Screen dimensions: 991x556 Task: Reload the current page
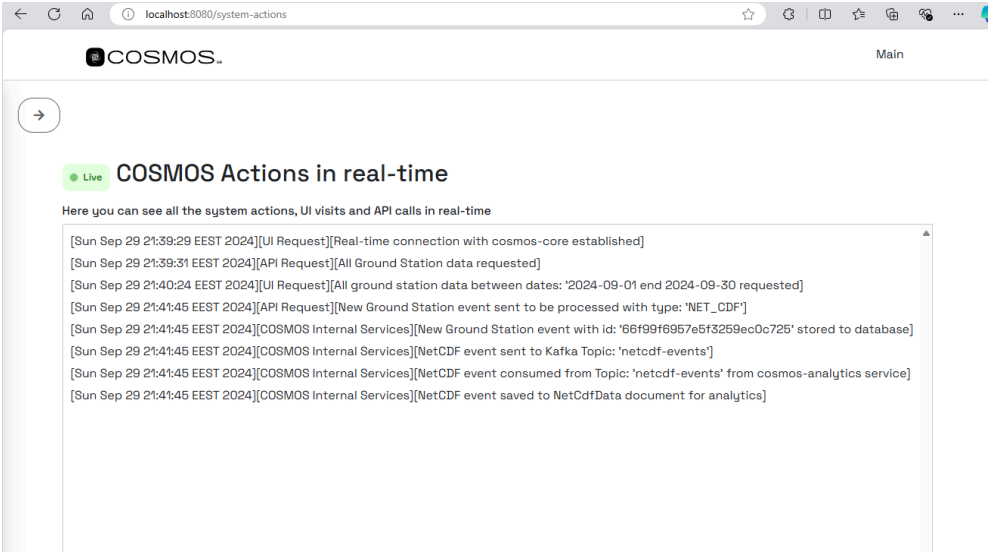pyautogui.click(x=51, y=13)
